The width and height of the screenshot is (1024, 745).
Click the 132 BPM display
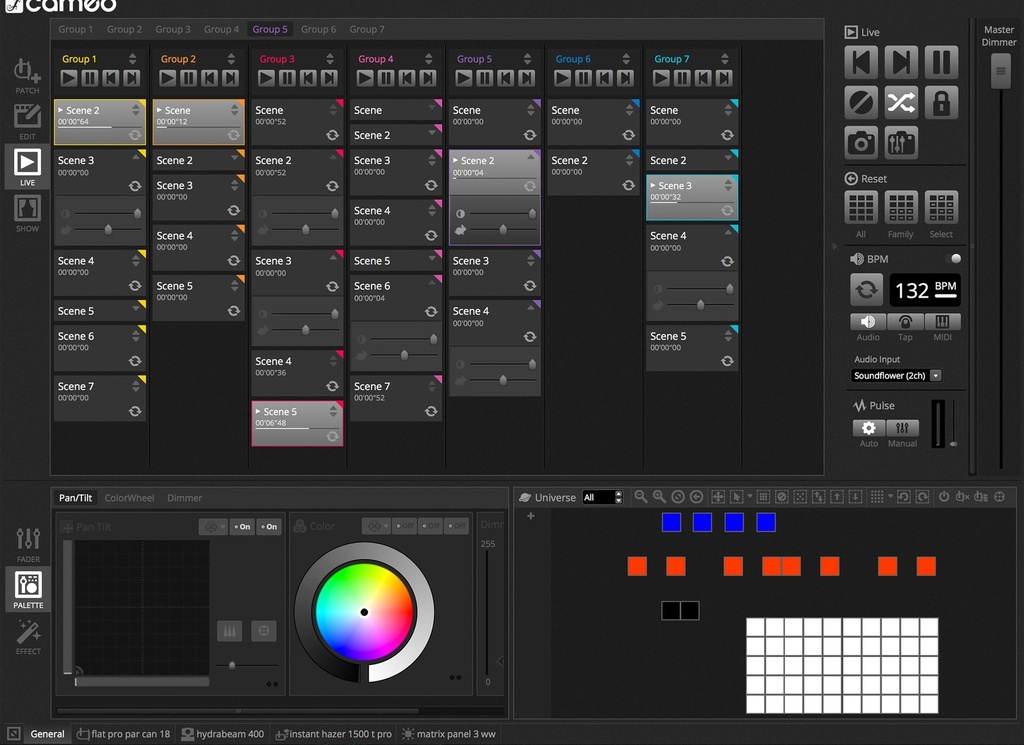click(925, 290)
